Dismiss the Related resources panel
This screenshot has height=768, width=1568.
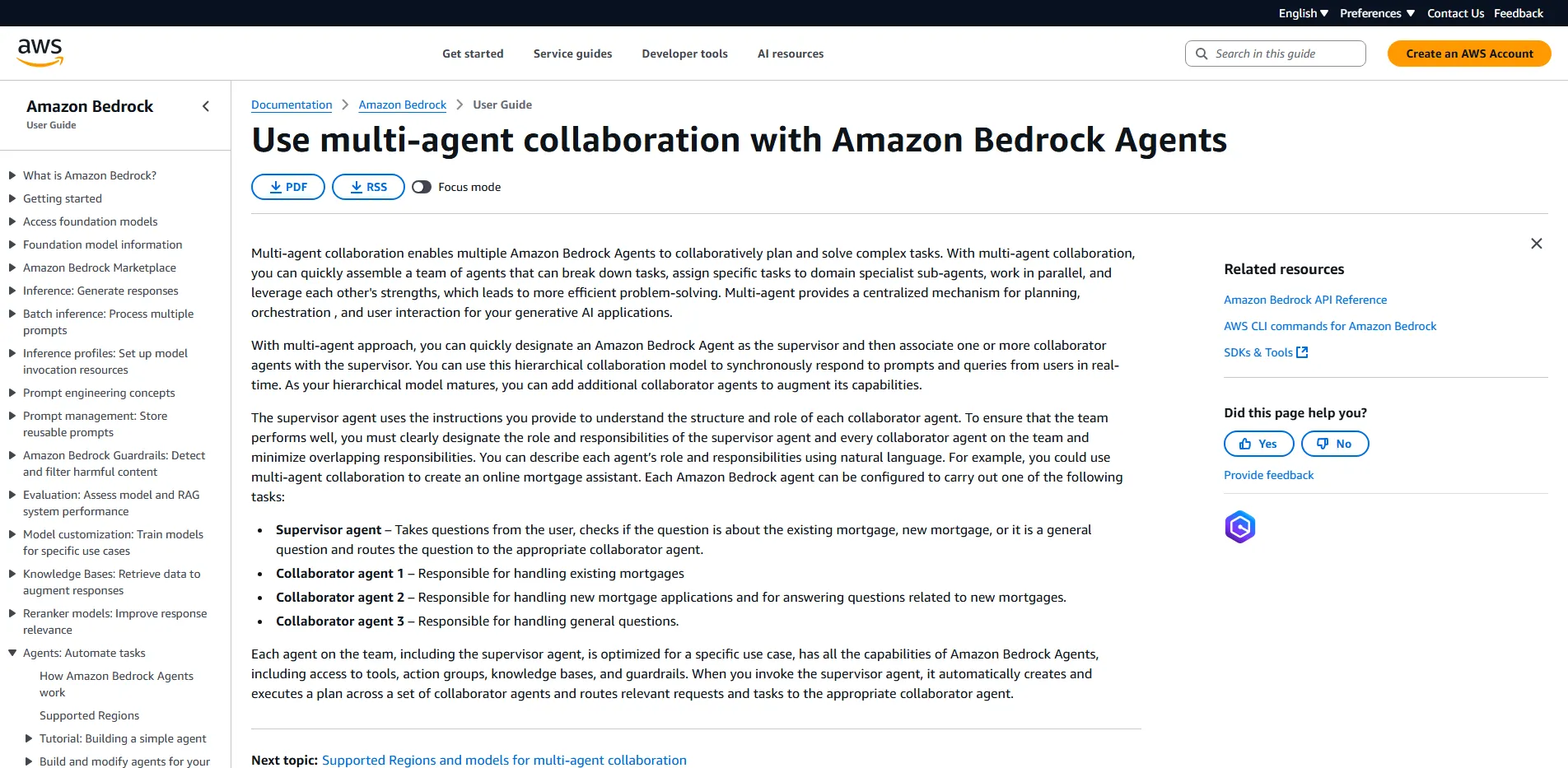1537,243
